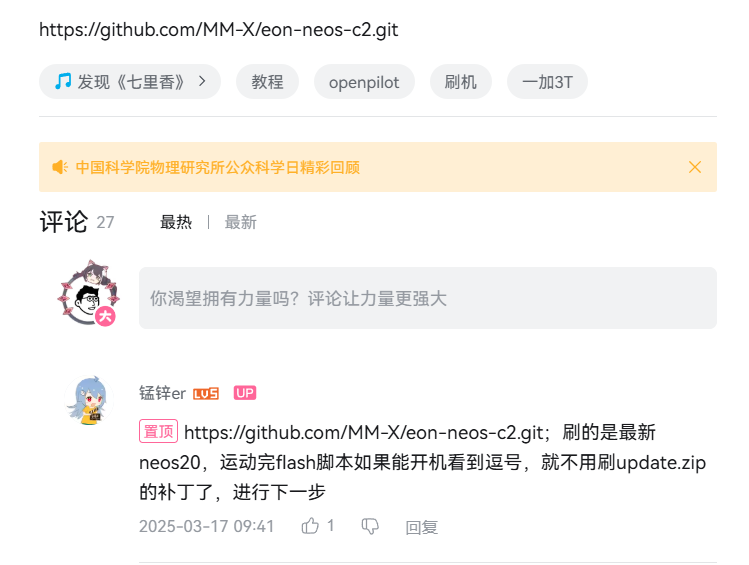This screenshot has width=749, height=565.
Task: Open the 猛锌er username link
Action: (162, 393)
